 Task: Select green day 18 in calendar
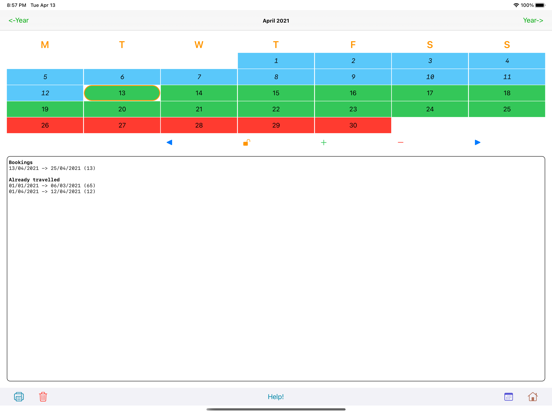tap(507, 93)
